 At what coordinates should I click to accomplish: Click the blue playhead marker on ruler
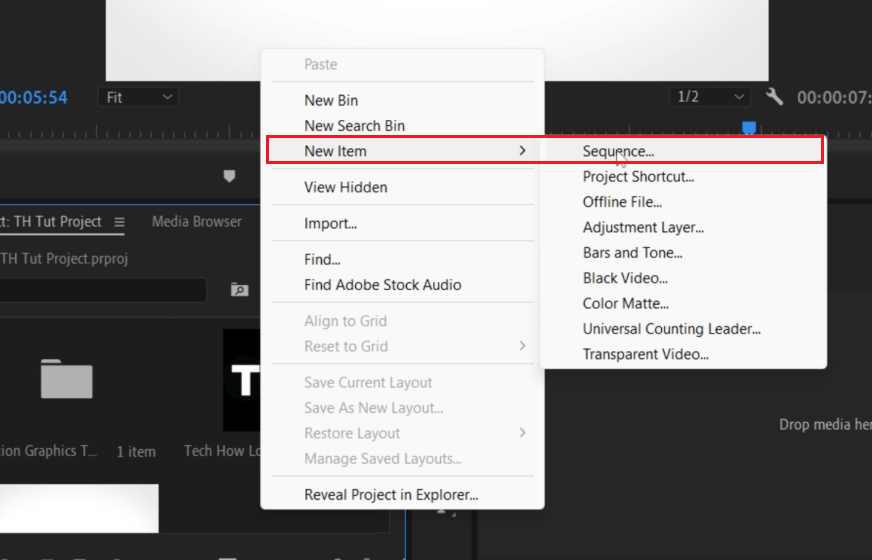coord(748,128)
